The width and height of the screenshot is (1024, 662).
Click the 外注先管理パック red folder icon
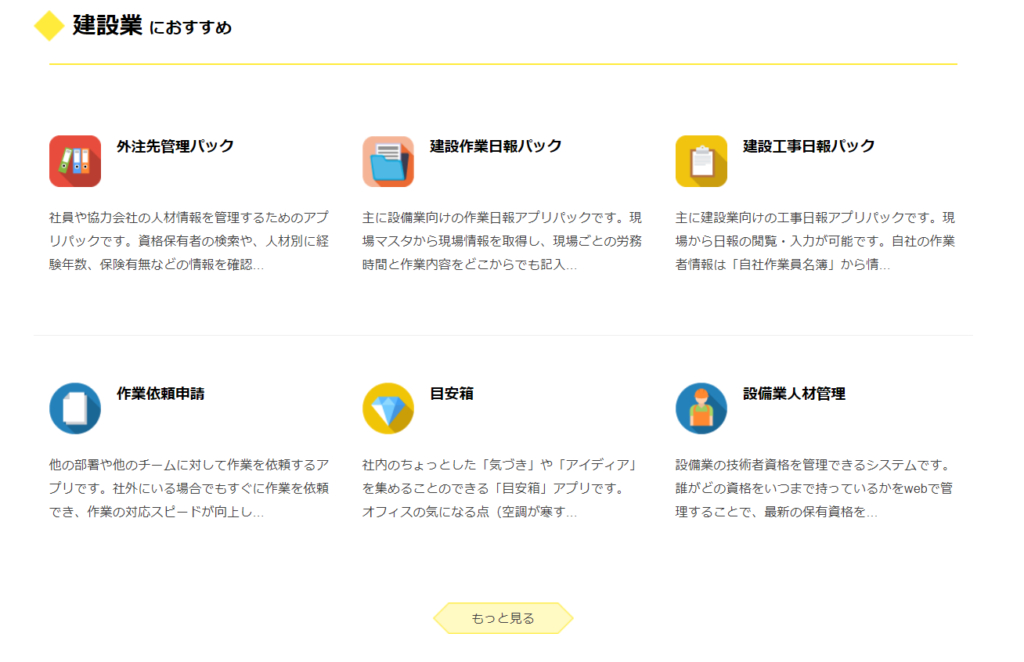coord(75,161)
